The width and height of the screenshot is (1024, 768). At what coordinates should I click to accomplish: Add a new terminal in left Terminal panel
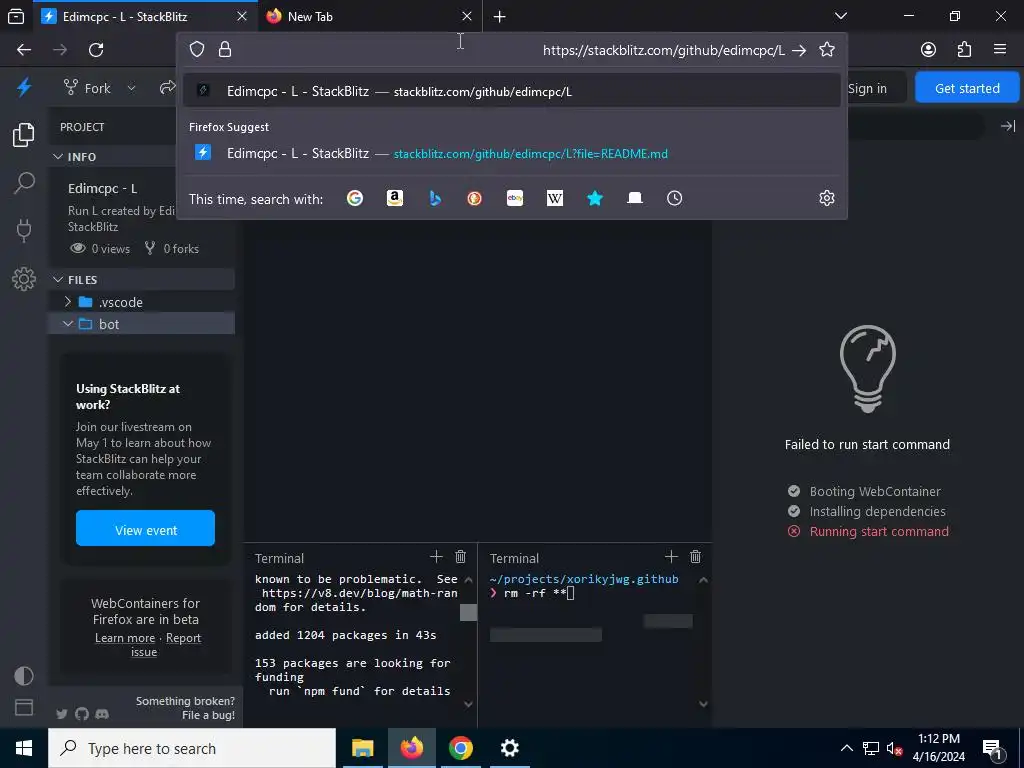tap(436, 556)
